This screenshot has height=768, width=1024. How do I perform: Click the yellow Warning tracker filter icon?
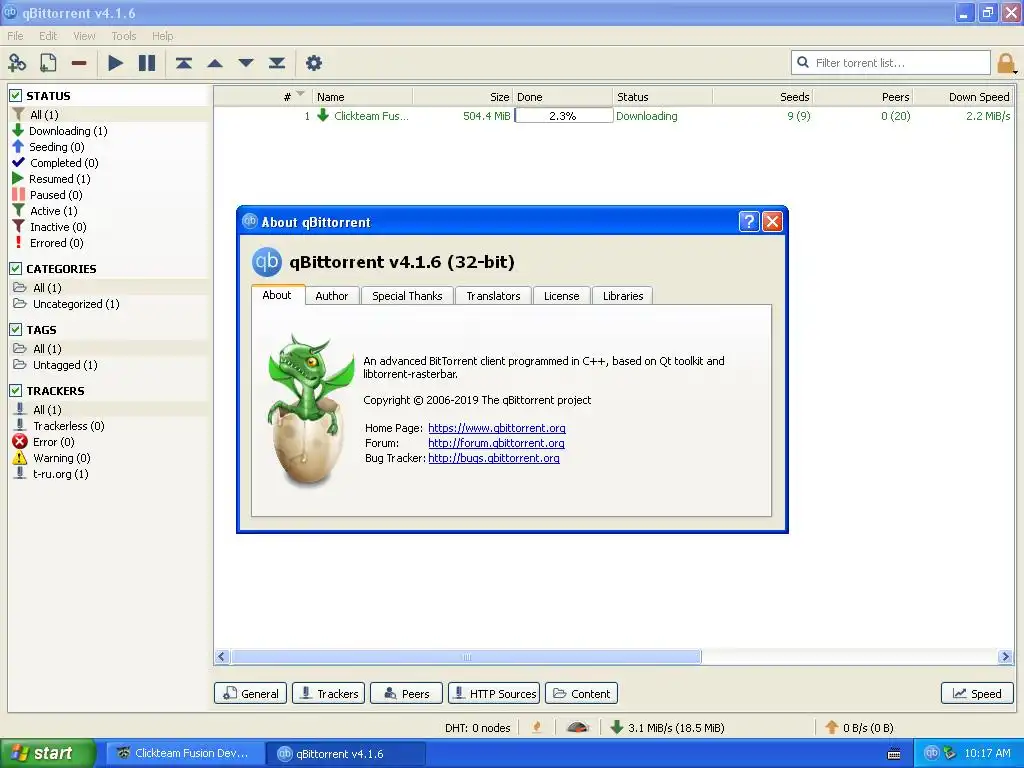20,457
